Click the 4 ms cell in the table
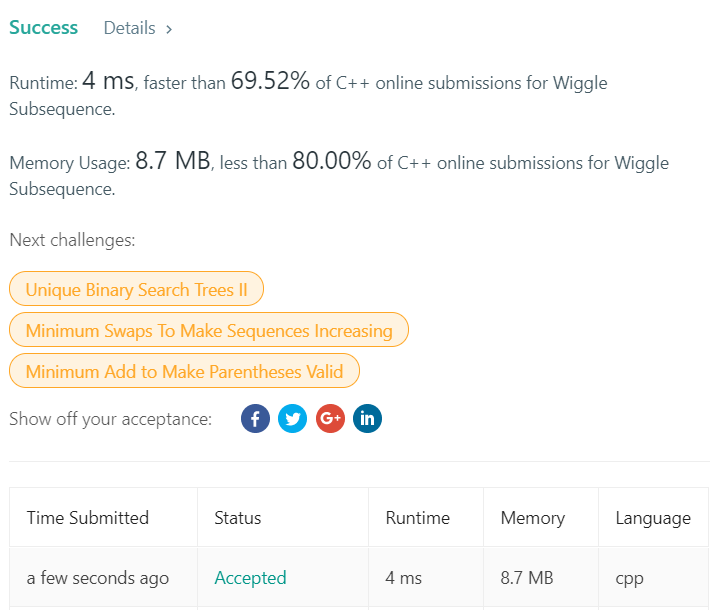 point(404,578)
